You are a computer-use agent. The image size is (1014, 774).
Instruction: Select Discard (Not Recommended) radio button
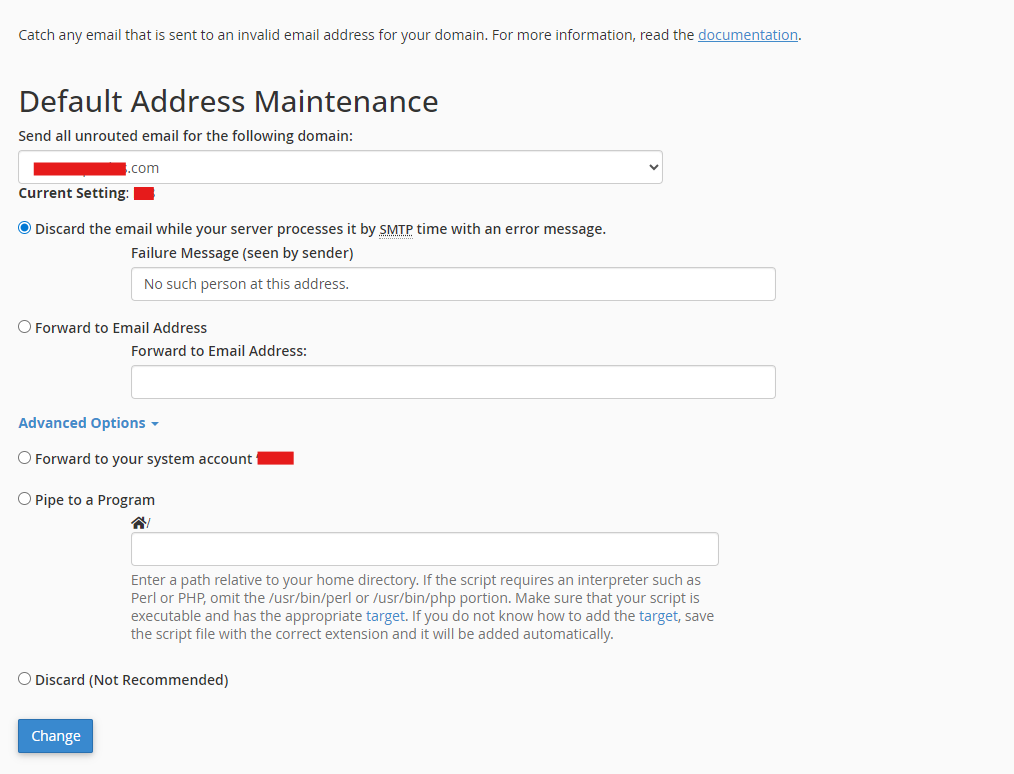25,679
